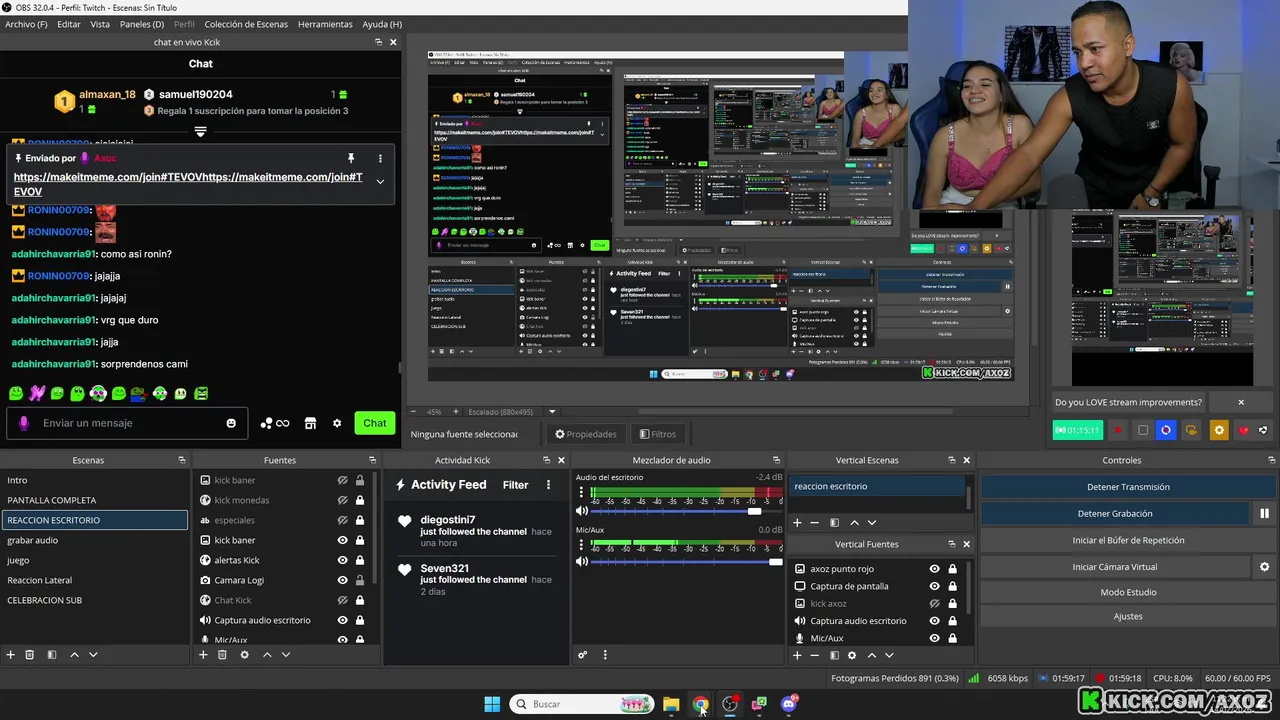Undock the Controles panel
Screen dimensions: 1280x720
[x=1271, y=460]
